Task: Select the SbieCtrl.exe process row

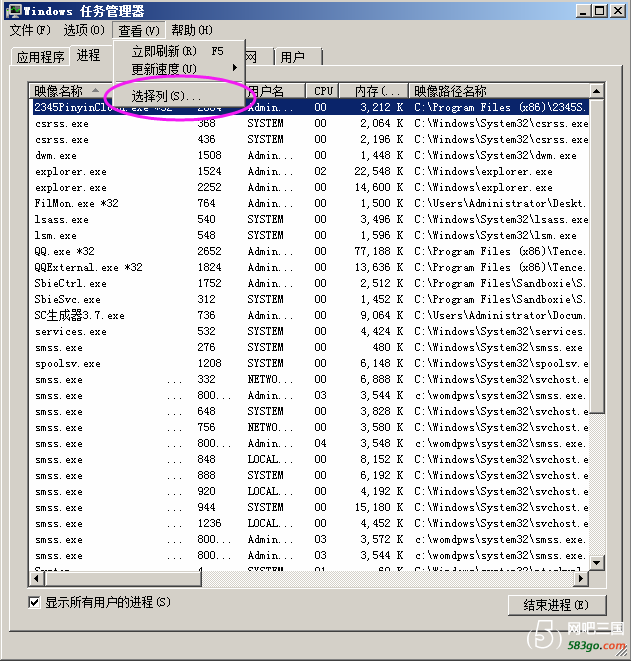Action: tap(310, 284)
